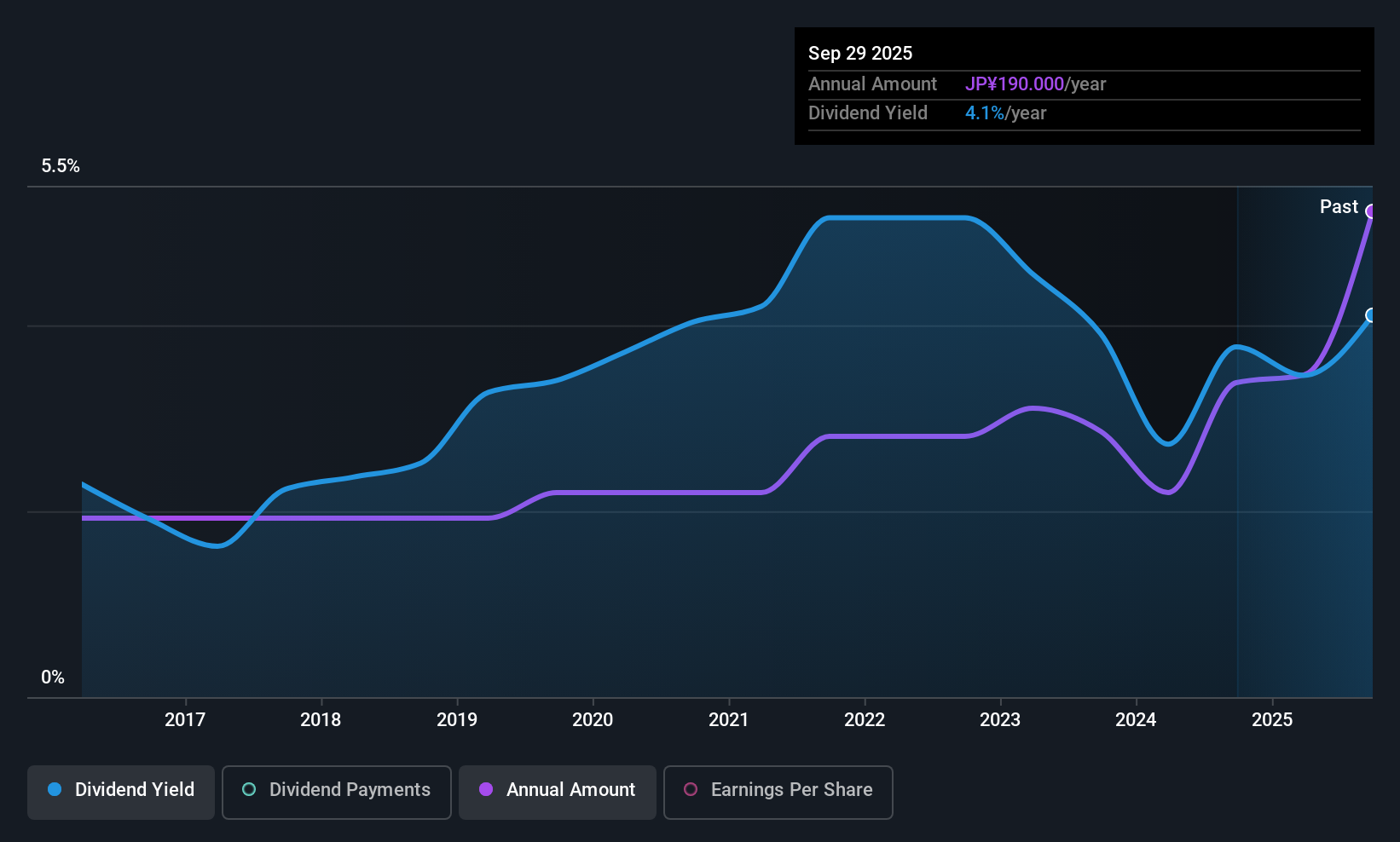Click the purple Annual Amount legend dot

[x=486, y=789]
